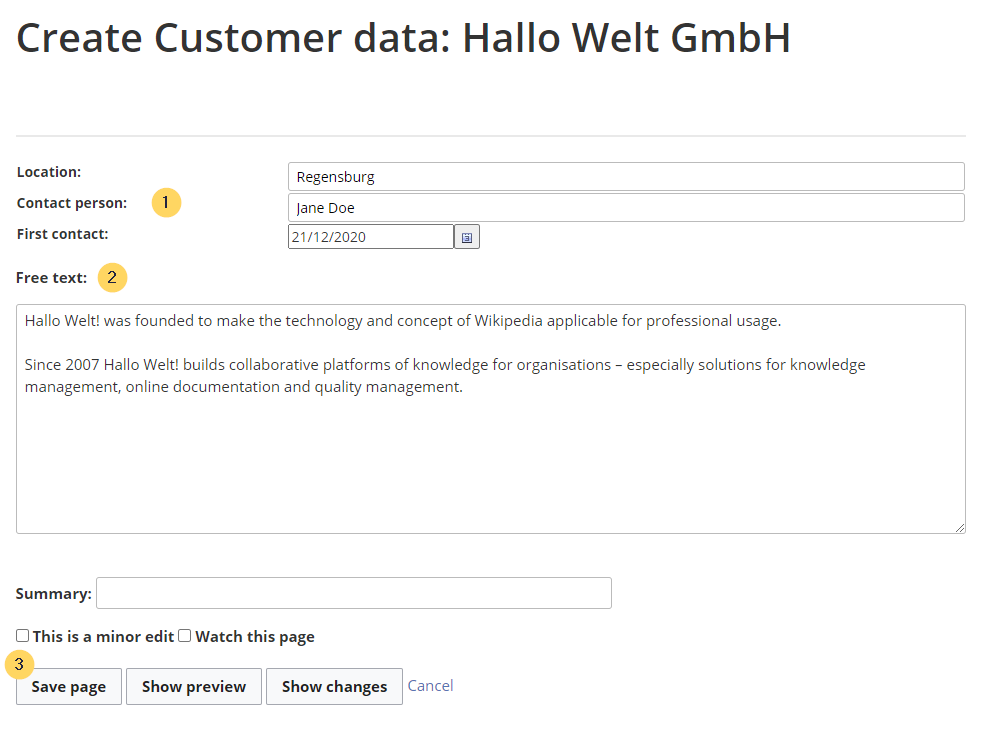Enable the 'This is a minor edit' checkbox
Image resolution: width=990 pixels, height=734 pixels.
pos(23,636)
